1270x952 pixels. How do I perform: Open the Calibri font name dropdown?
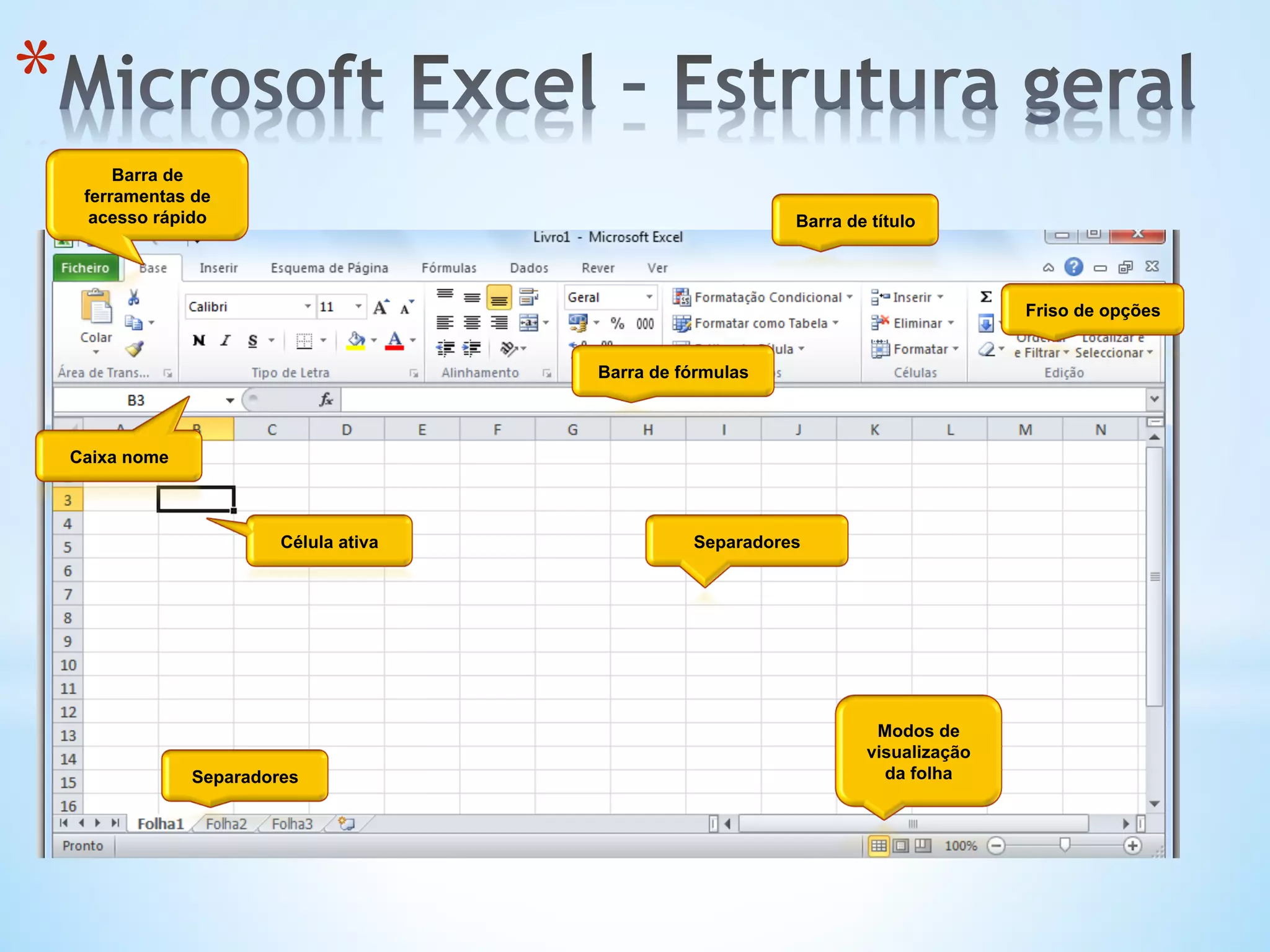point(308,307)
